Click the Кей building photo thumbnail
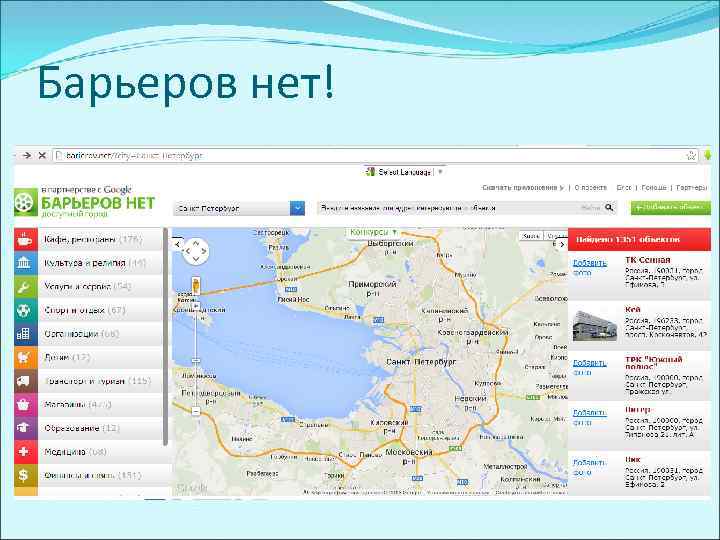 click(595, 326)
